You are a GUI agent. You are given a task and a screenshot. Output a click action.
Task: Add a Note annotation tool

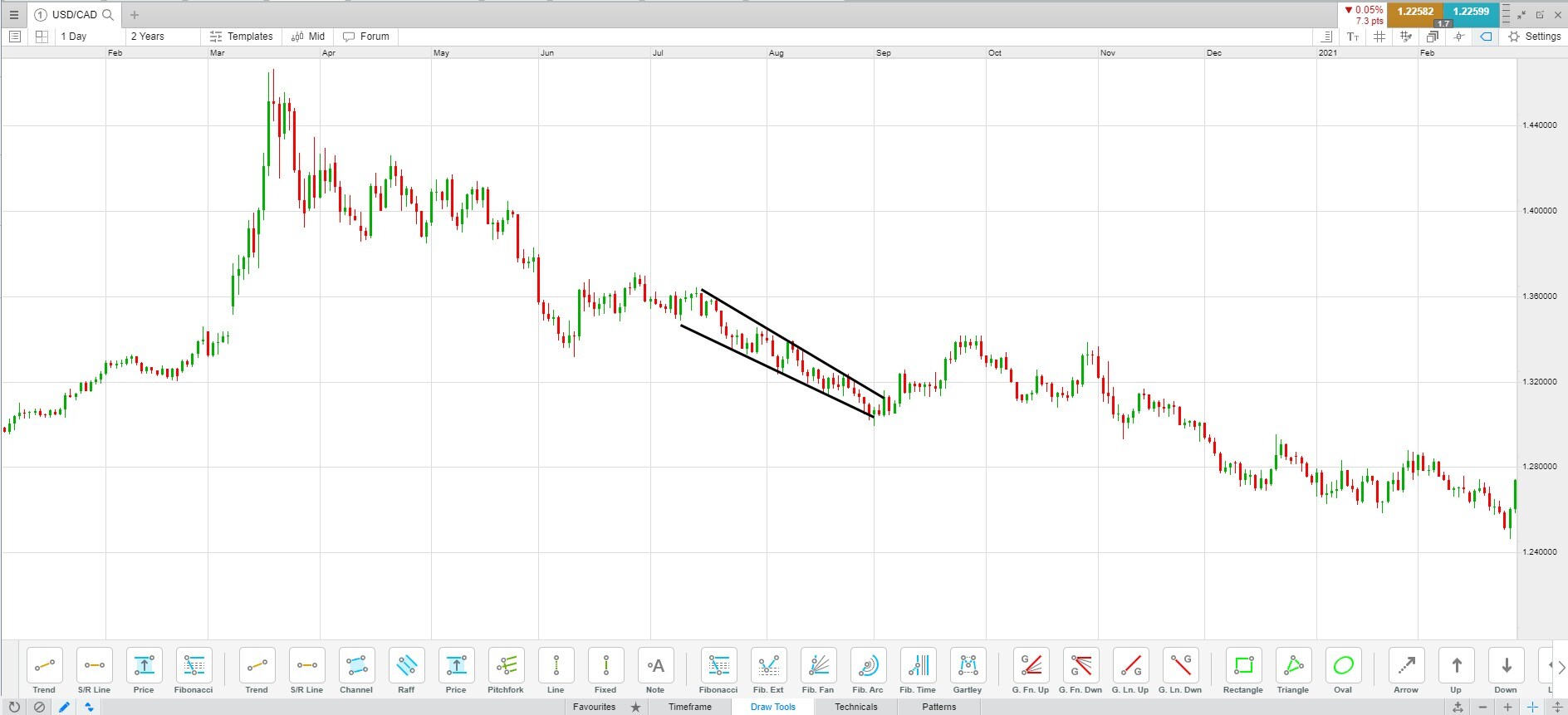coord(655,671)
